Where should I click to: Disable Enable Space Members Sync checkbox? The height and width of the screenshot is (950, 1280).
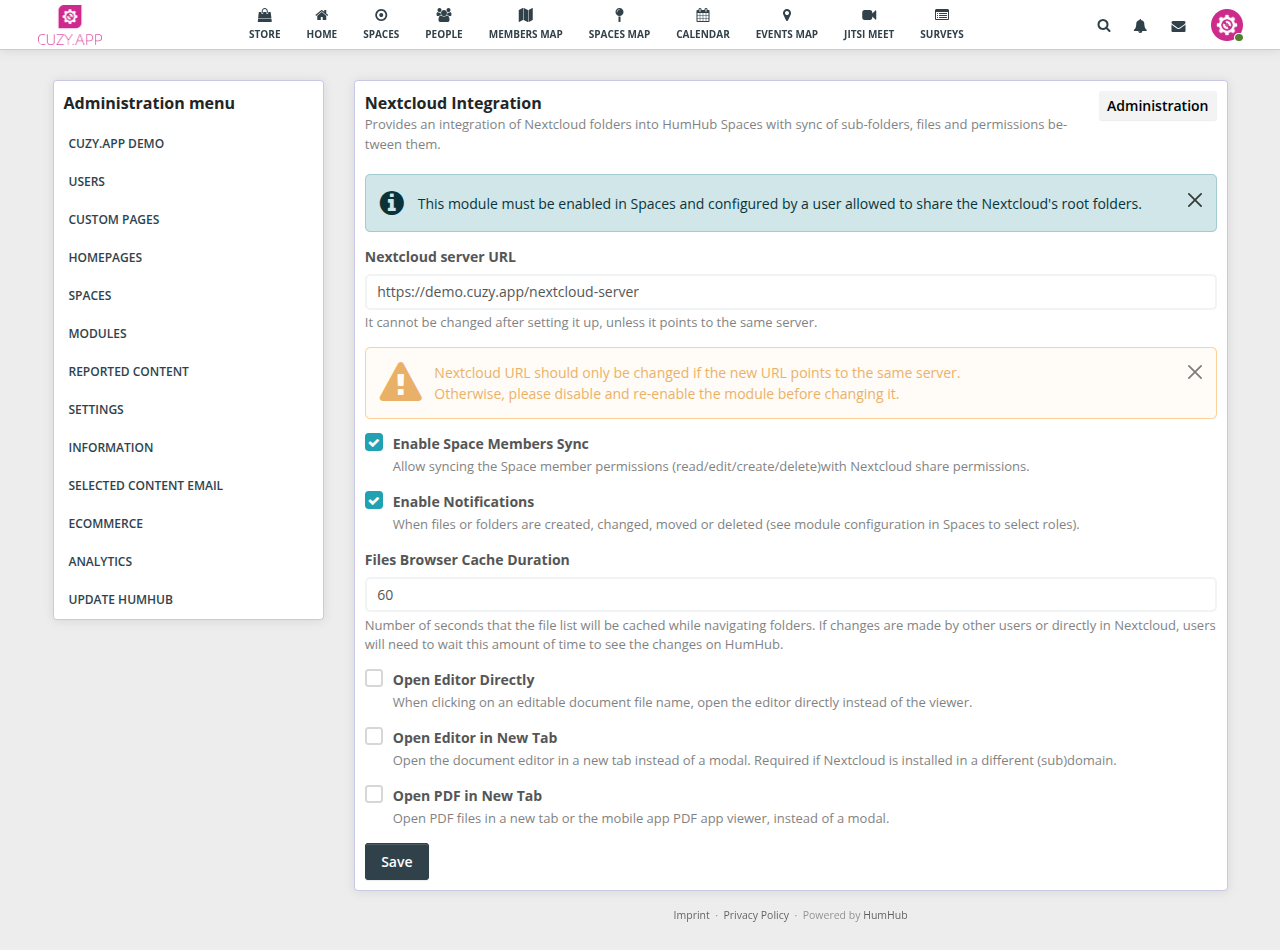pos(374,443)
